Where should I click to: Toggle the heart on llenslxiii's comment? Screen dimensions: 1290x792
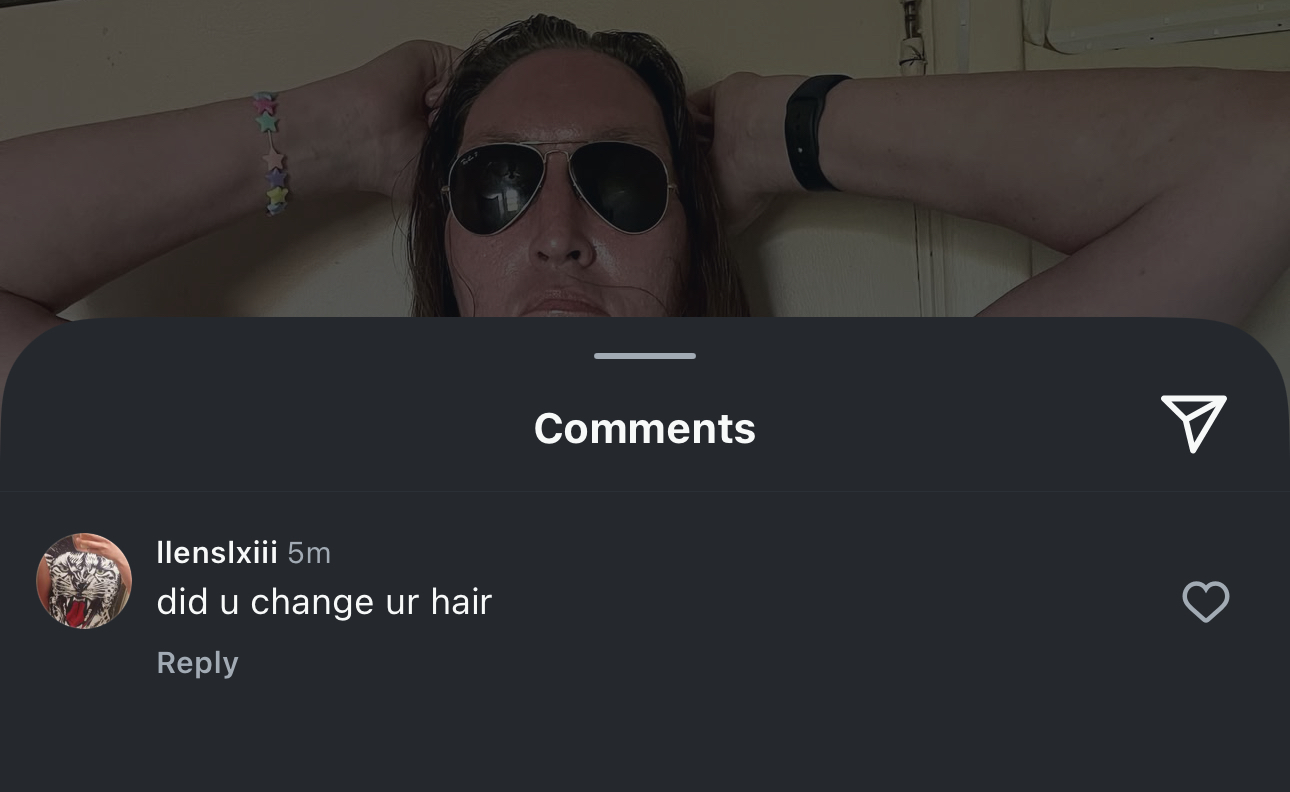tap(1205, 602)
